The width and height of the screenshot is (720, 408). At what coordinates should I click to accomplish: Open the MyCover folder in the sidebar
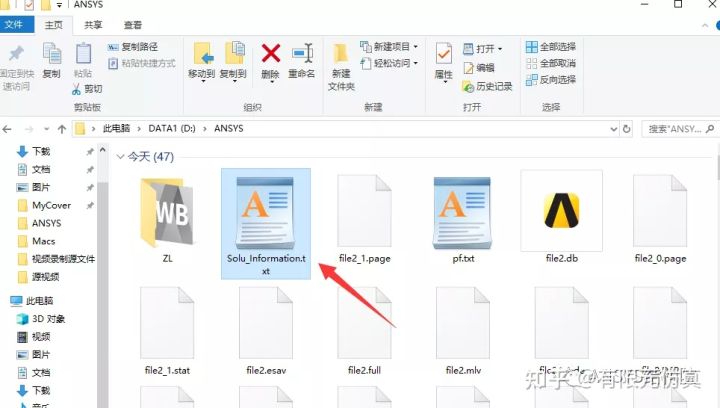(x=51, y=205)
